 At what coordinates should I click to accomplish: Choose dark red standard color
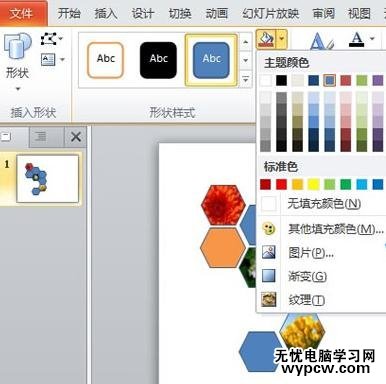(266, 184)
